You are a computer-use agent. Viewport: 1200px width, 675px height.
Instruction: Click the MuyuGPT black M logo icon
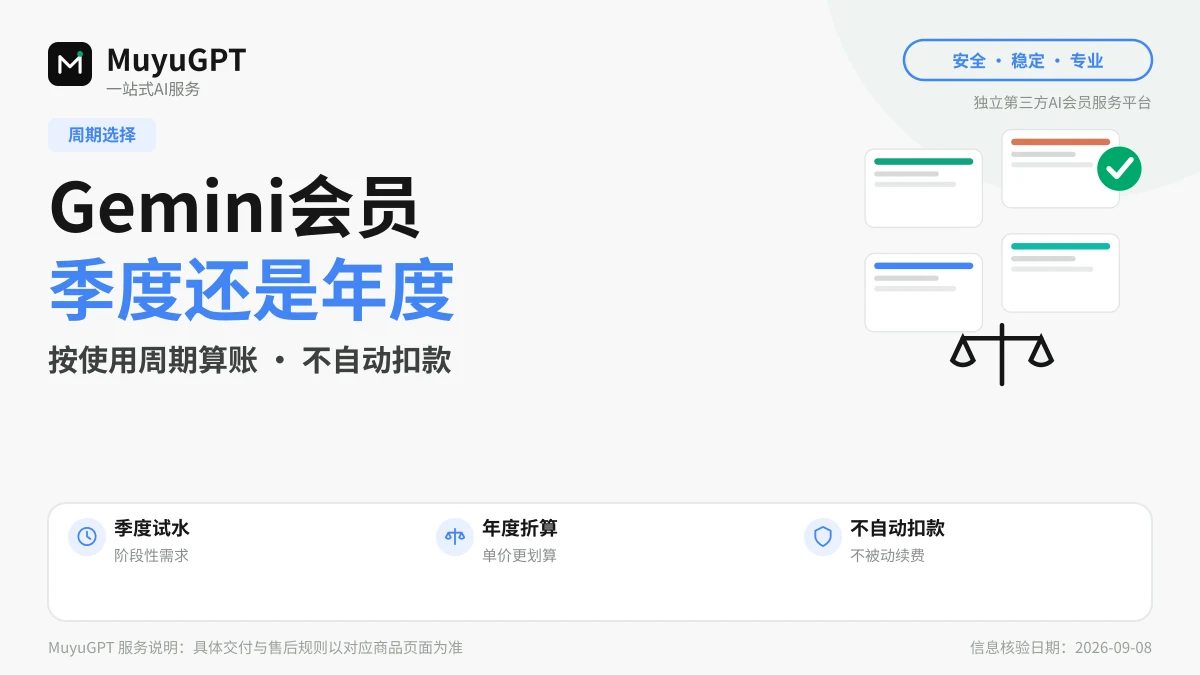70,64
